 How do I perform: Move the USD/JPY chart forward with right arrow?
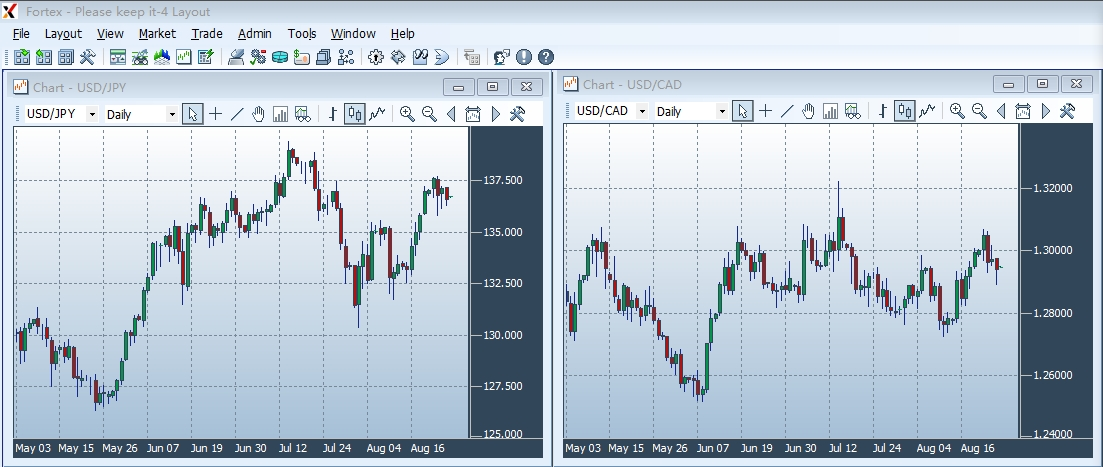[x=495, y=114]
